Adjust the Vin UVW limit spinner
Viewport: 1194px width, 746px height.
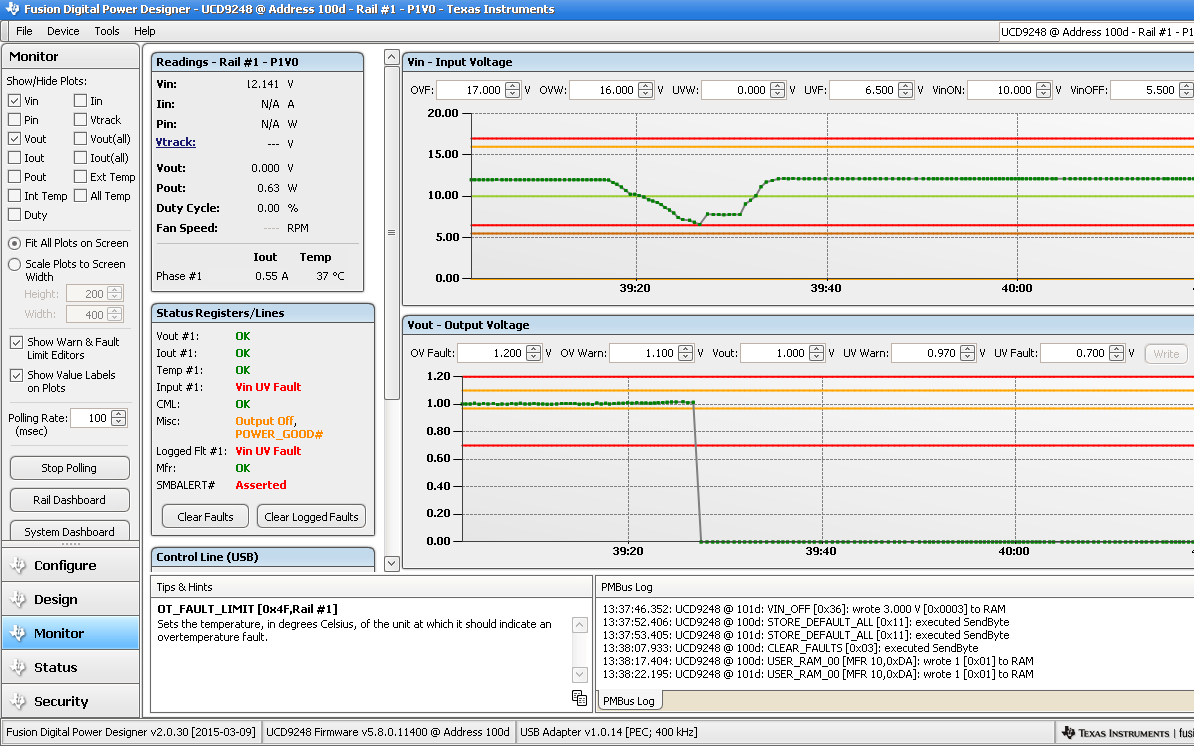click(777, 90)
